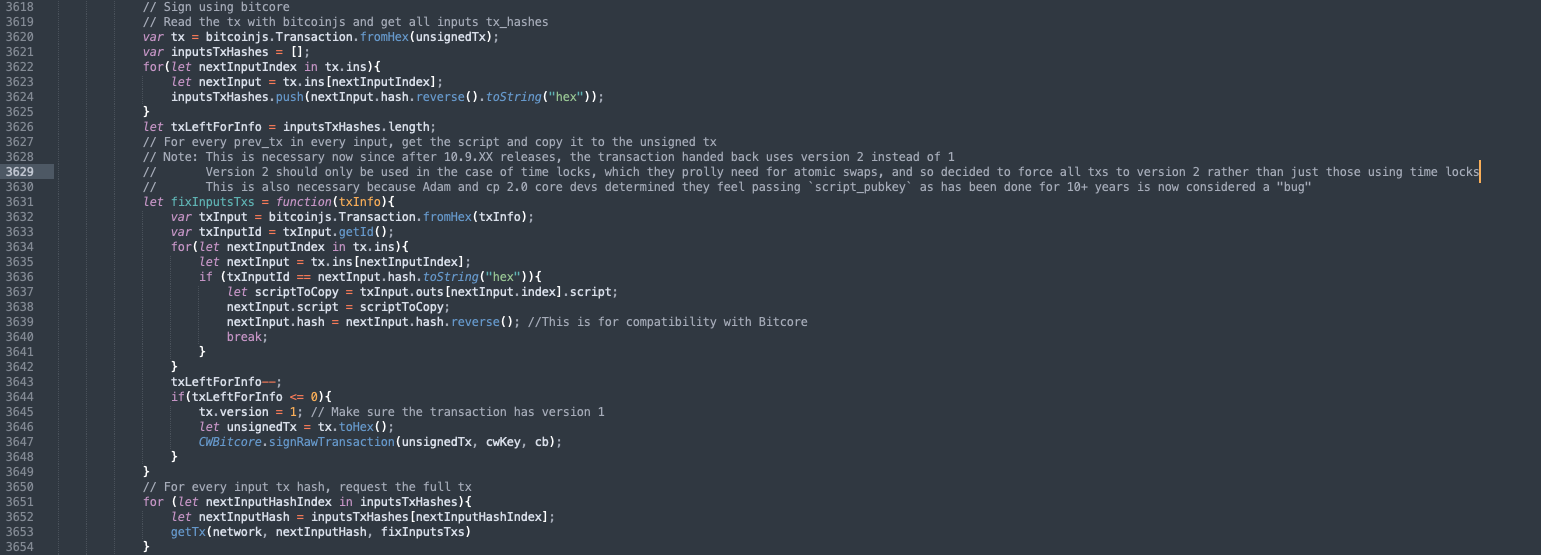This screenshot has height=555, width=1541.
Task: Click line number 3629 in the gutter
Action: pyautogui.click(x=20, y=172)
